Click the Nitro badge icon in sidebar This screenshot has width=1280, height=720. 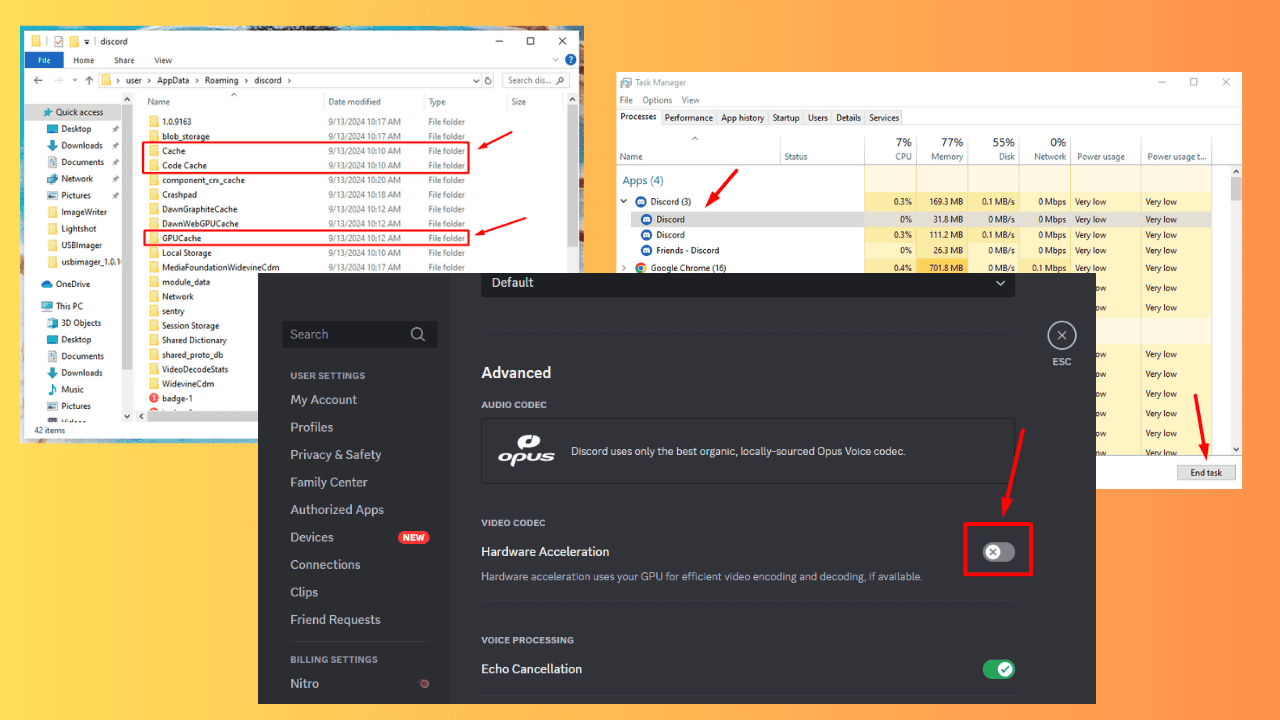pos(424,684)
